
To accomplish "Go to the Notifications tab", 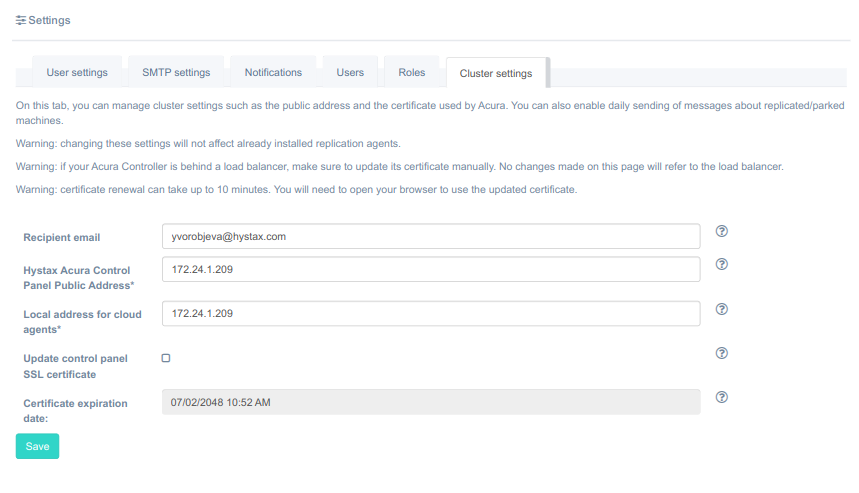I will [273, 73].
